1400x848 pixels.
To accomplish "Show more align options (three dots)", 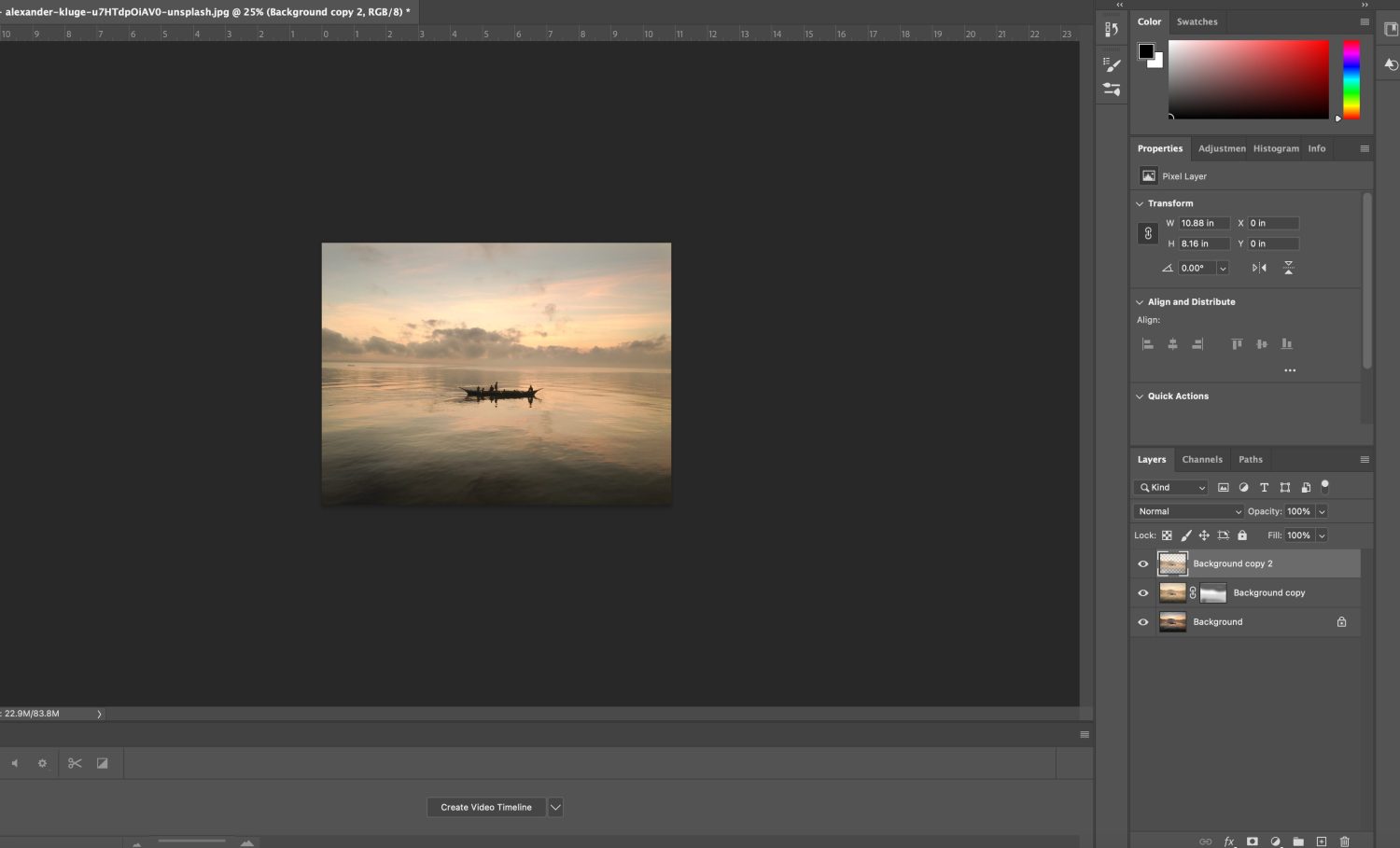I will point(1290,370).
